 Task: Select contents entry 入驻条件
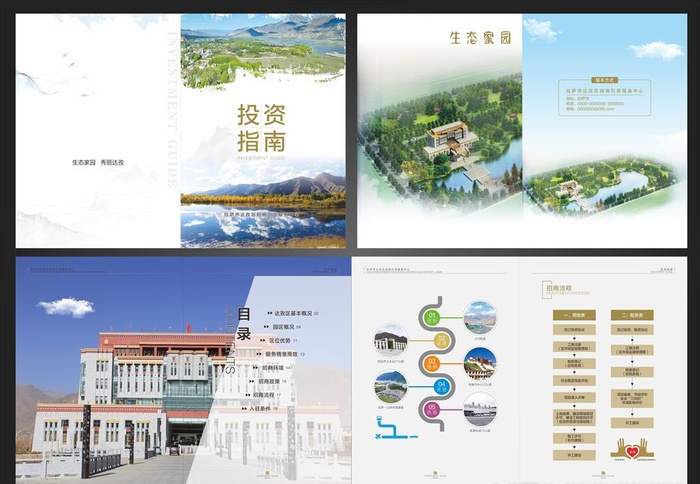[x=260, y=409]
